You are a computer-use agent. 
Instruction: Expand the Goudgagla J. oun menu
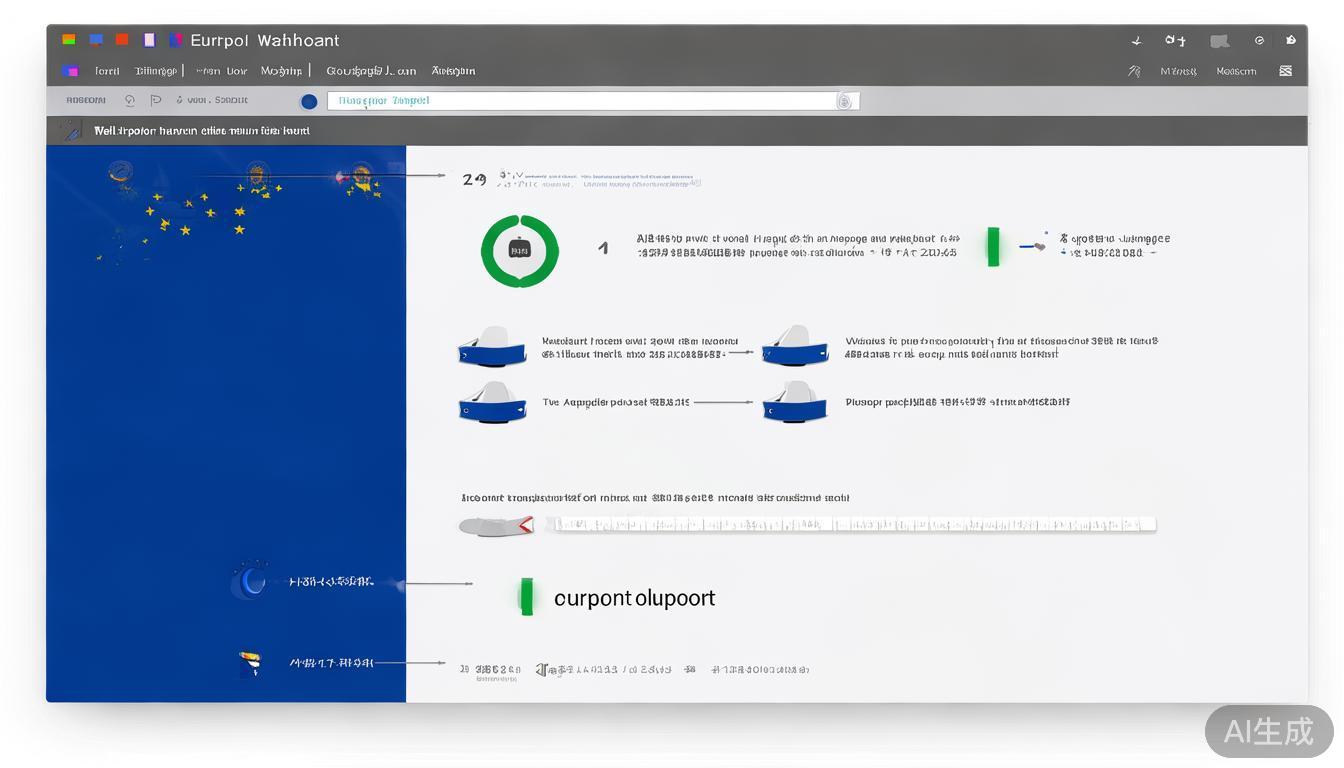pos(371,71)
